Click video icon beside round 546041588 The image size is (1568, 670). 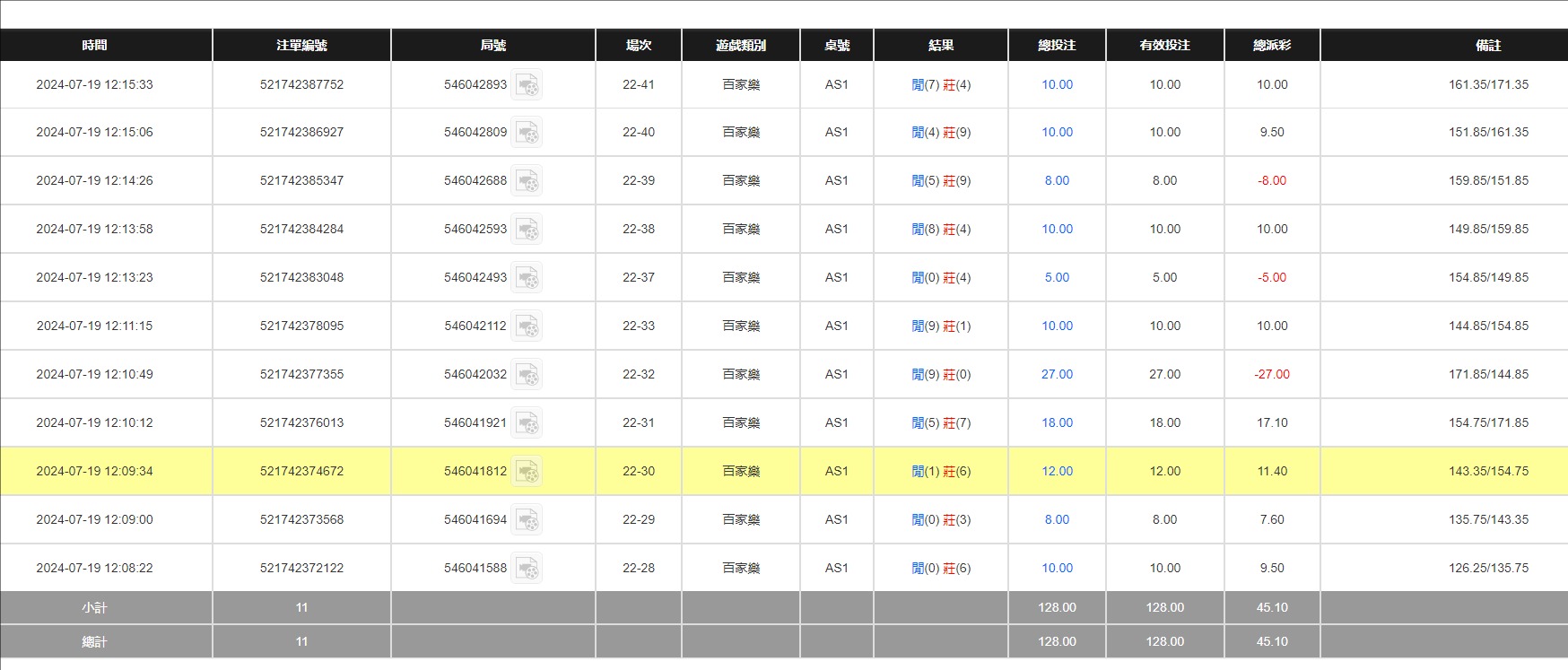click(527, 569)
